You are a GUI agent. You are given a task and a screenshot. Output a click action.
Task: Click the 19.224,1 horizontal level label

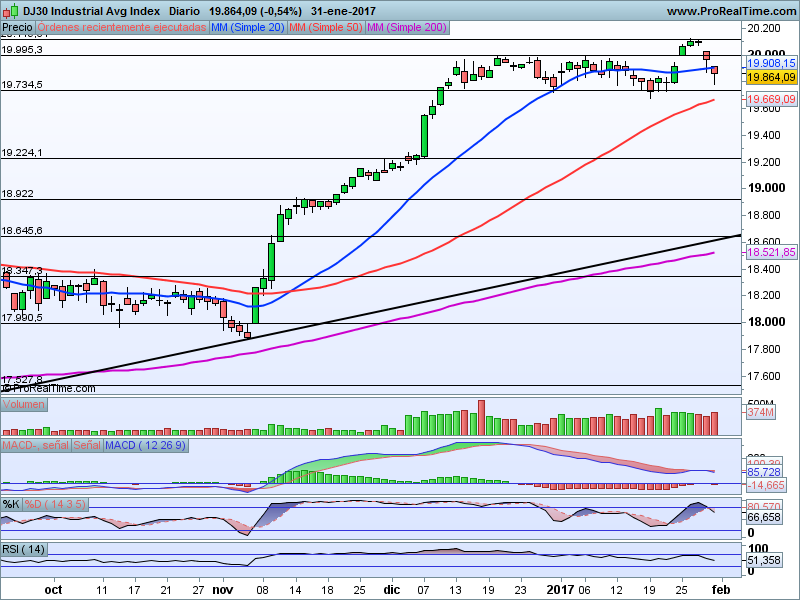[x=22, y=153]
